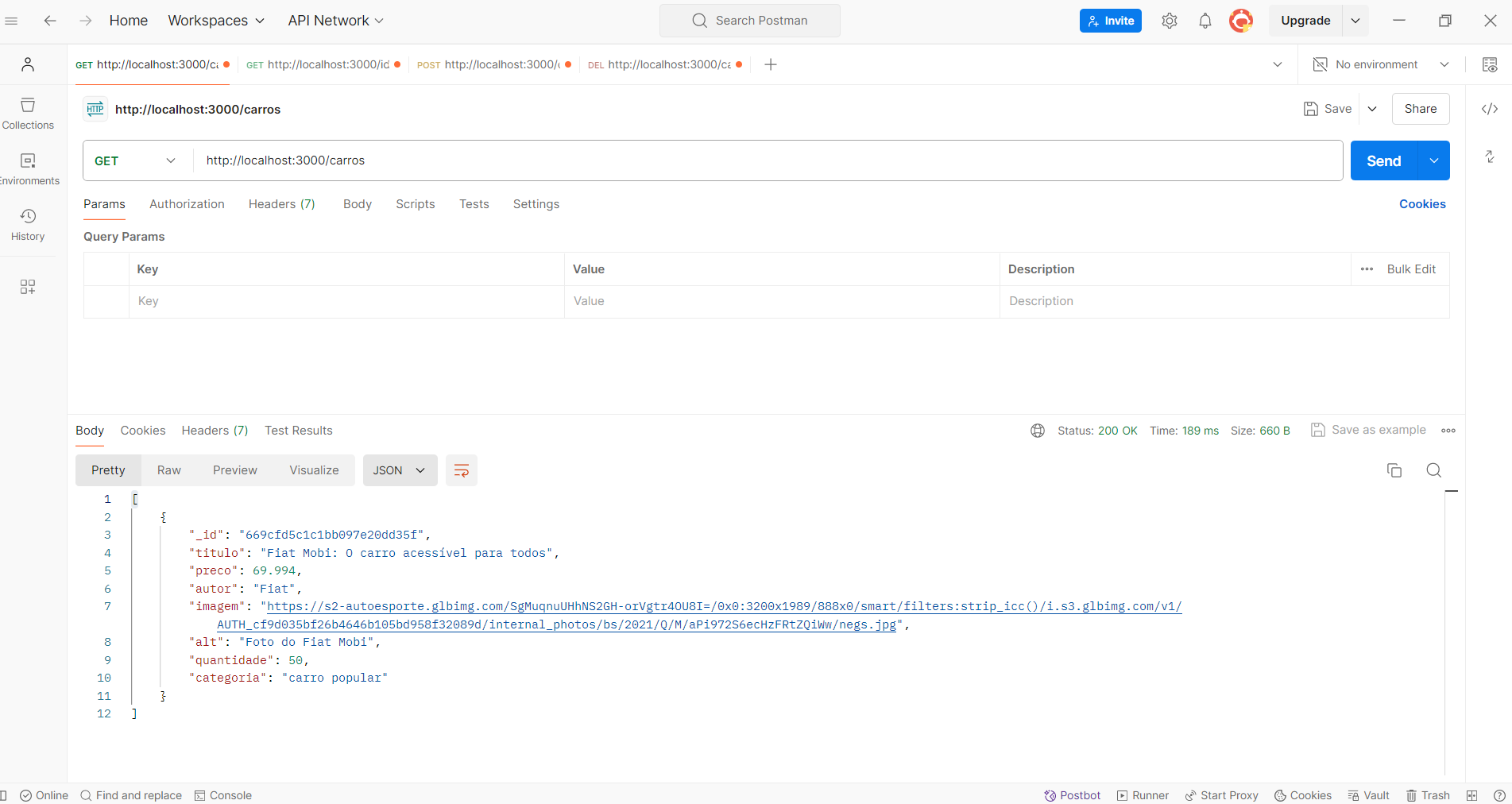Search the response with magnifier icon
This screenshot has height=804, width=1512.
pos(1434,470)
